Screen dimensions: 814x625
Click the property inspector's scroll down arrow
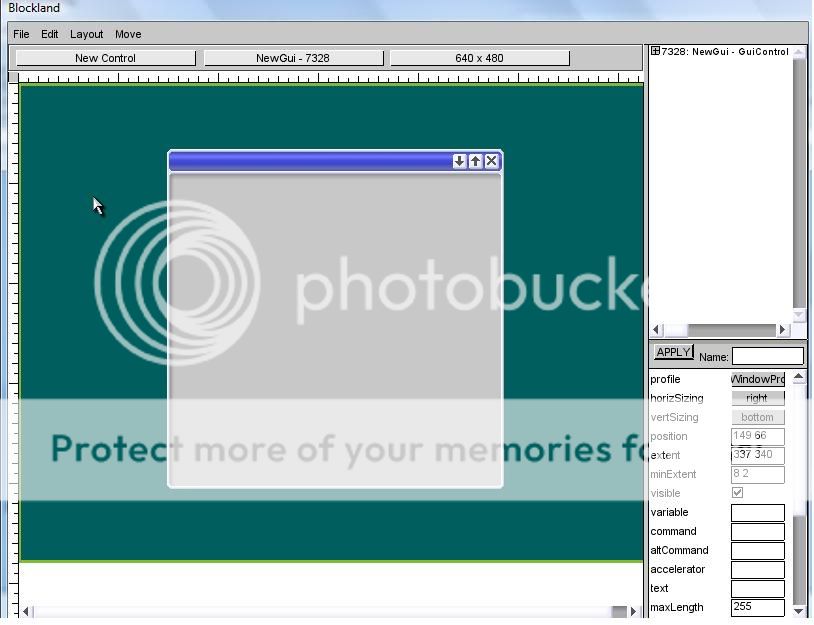pos(799,612)
